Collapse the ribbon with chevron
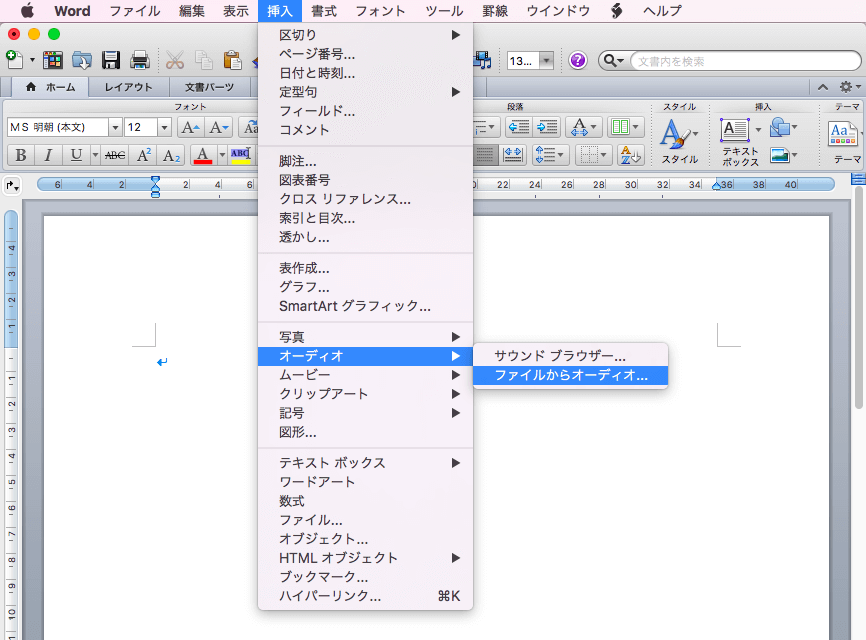 [x=823, y=87]
